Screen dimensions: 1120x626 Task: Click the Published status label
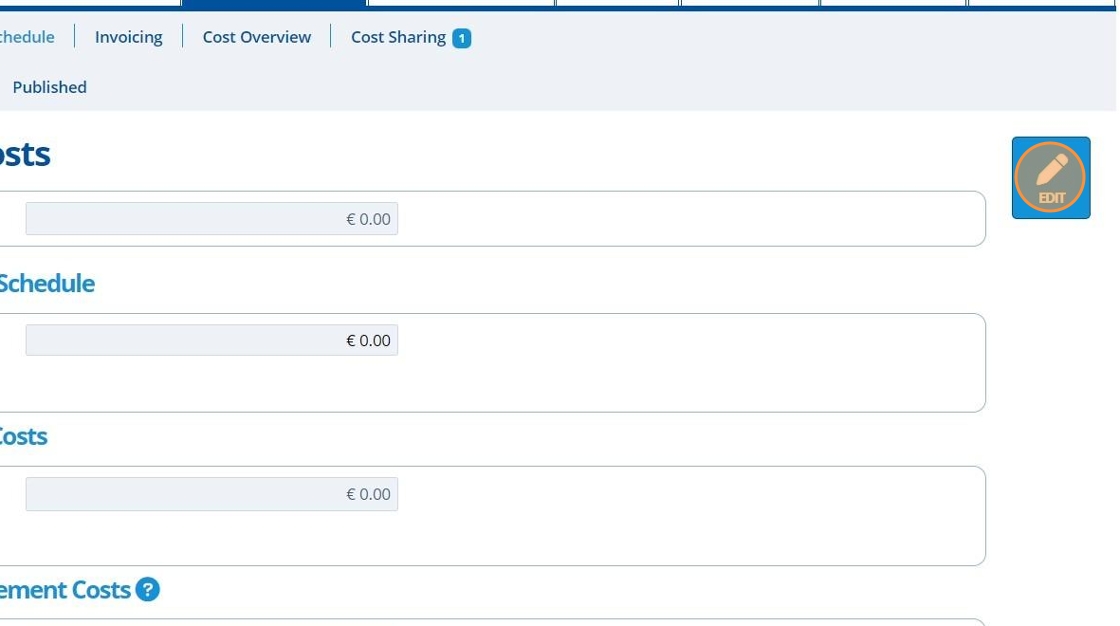coord(49,87)
